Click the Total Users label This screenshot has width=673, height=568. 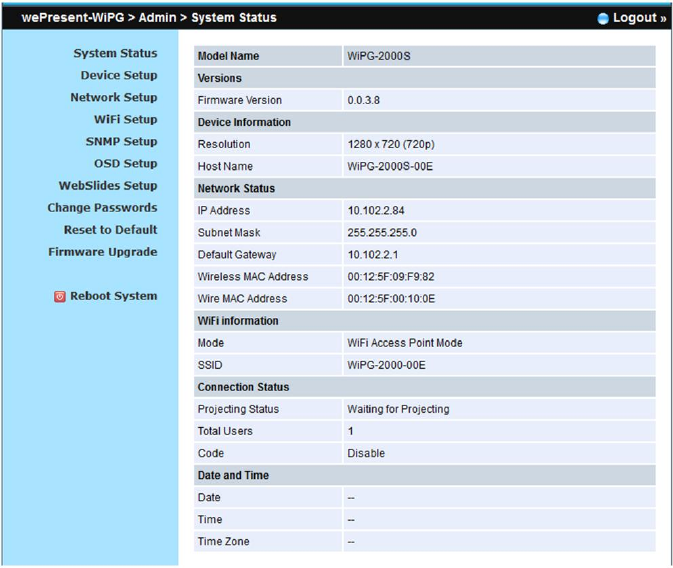pyautogui.click(x=225, y=431)
